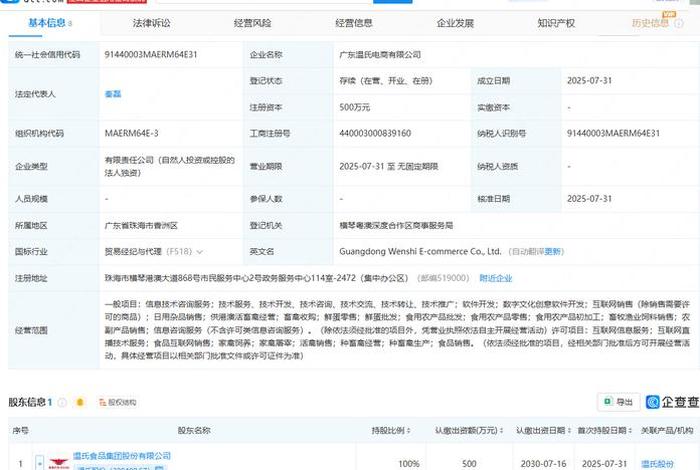
Task: Click the 100% shareholding ratio cell
Action: pyautogui.click(x=408, y=464)
